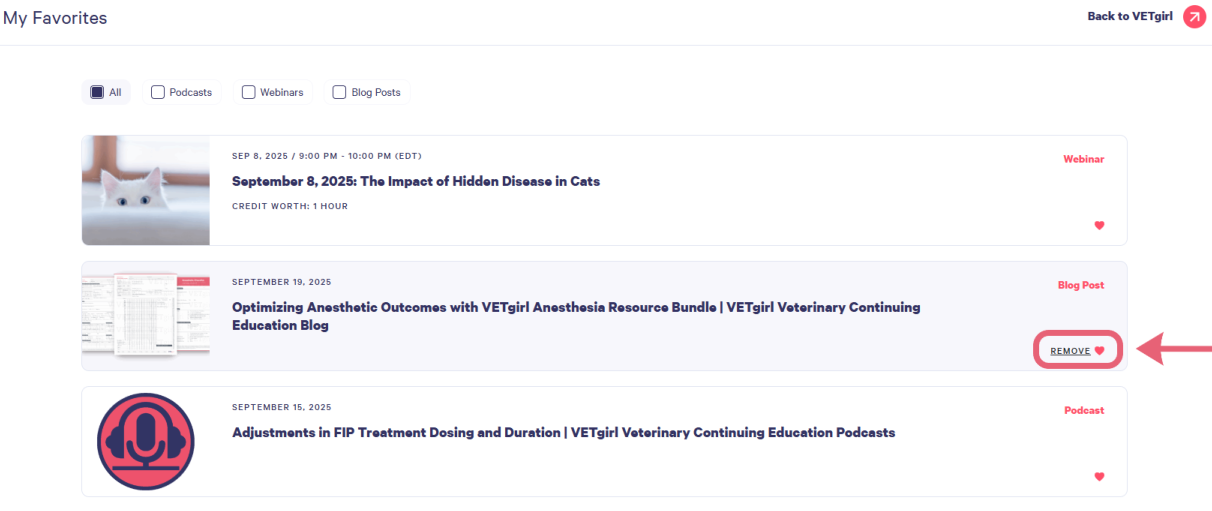Click the heart icon on cat webinar
The height and width of the screenshot is (511, 1212).
[1099, 226]
